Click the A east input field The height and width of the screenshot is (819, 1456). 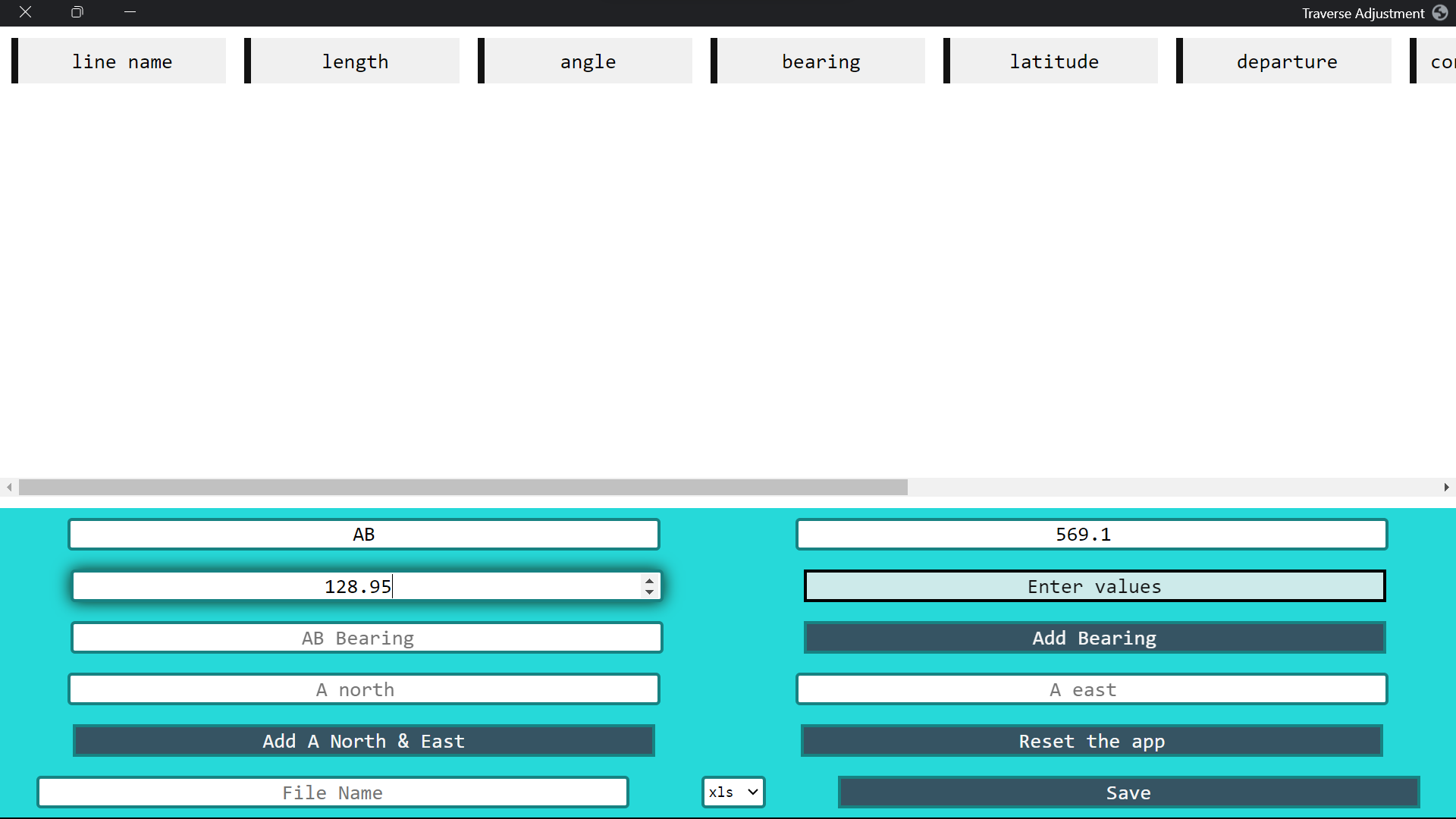click(x=1091, y=689)
